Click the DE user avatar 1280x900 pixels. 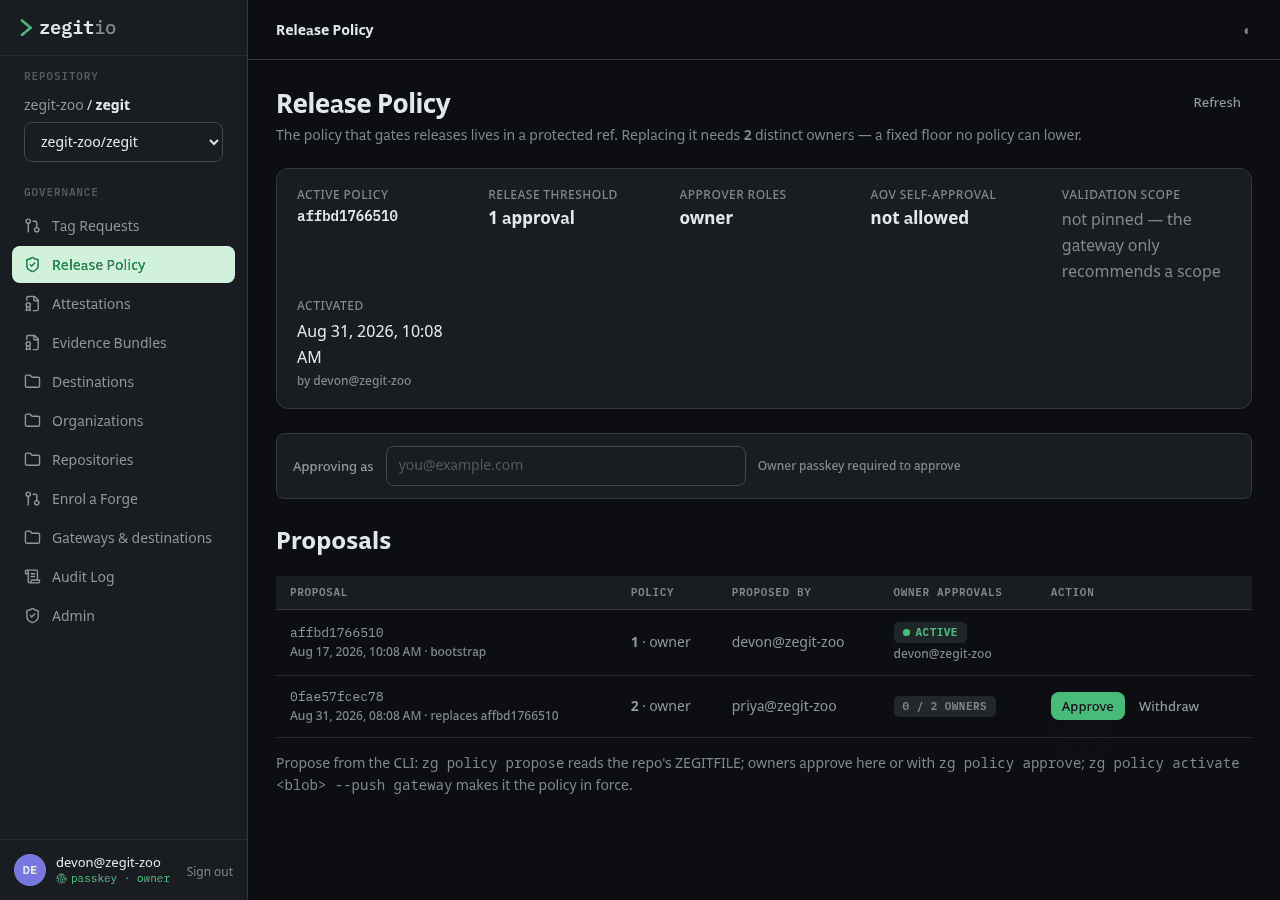(x=30, y=870)
